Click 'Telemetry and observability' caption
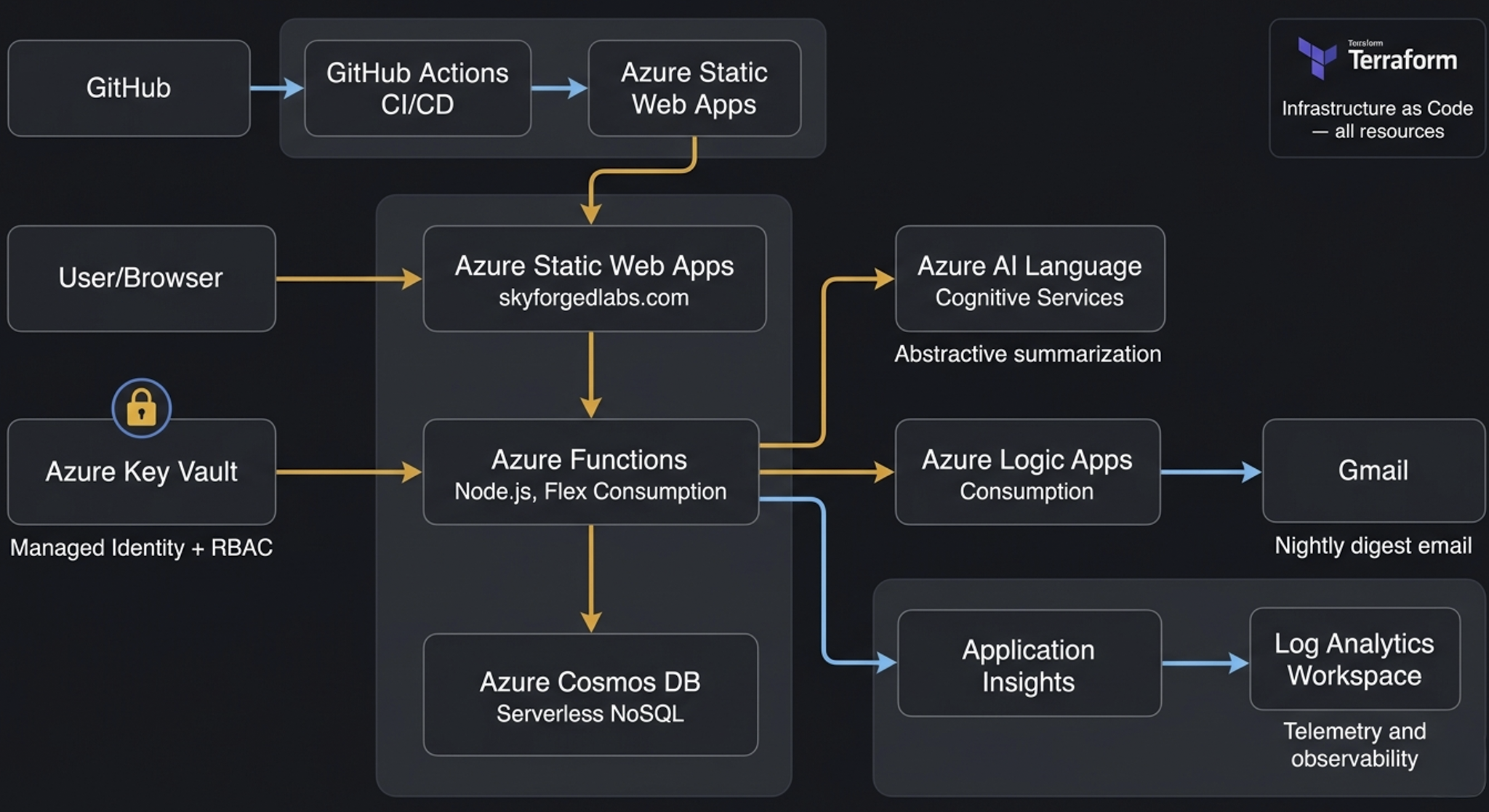The image size is (1489, 812). click(x=1354, y=744)
